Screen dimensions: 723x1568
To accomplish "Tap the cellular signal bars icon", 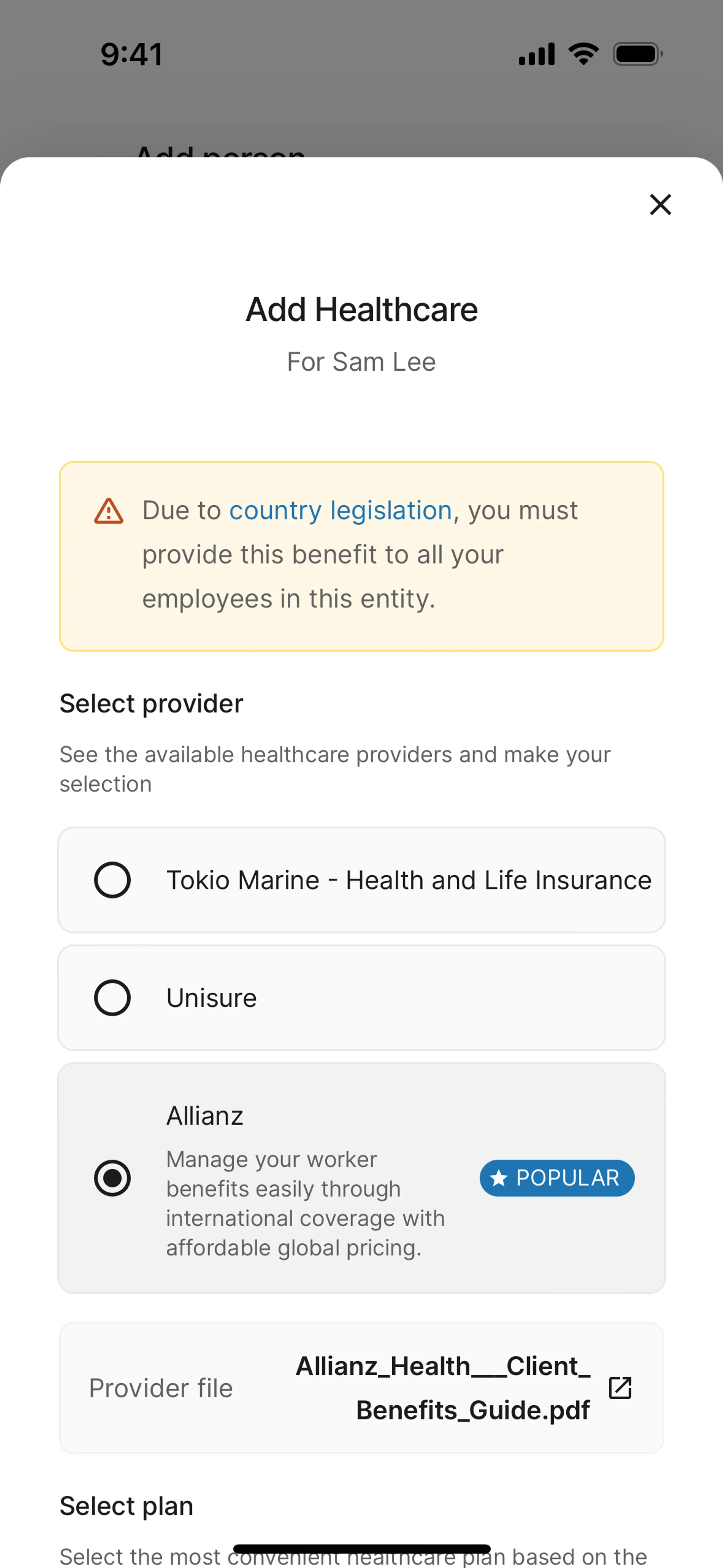I will [536, 53].
